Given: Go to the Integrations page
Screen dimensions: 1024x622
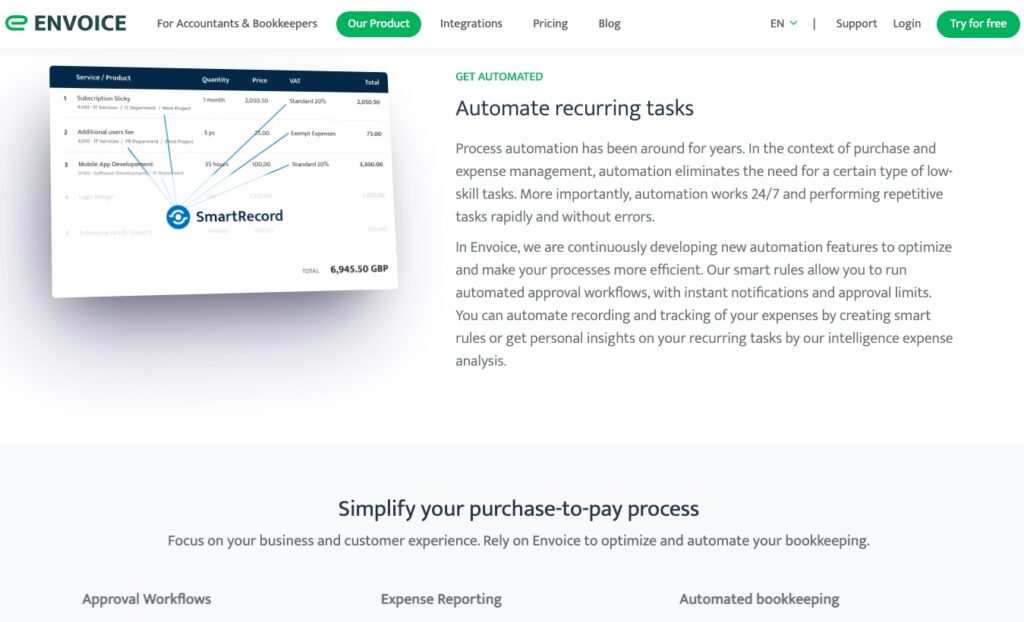Looking at the screenshot, I should tap(471, 24).
